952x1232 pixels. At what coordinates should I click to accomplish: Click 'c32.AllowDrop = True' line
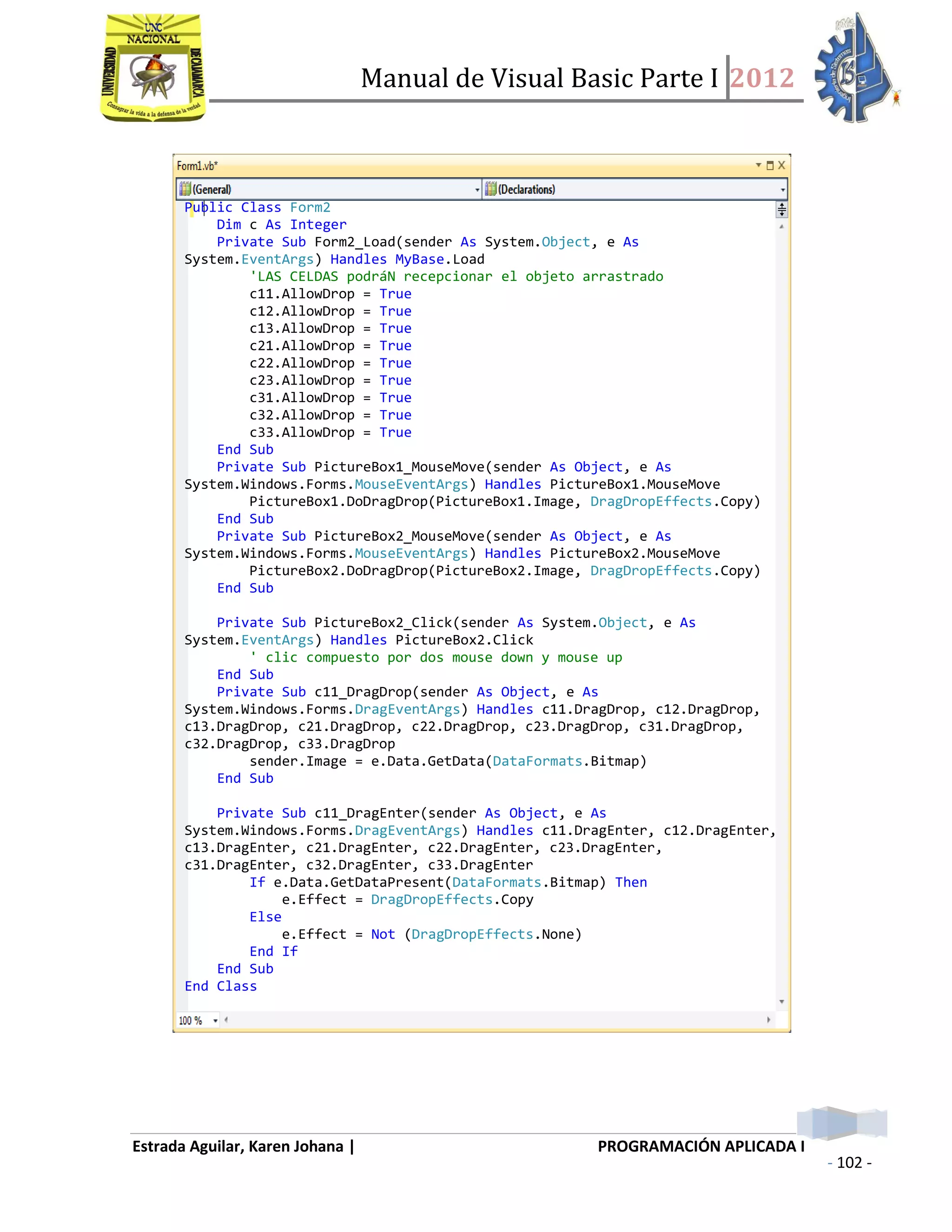331,415
